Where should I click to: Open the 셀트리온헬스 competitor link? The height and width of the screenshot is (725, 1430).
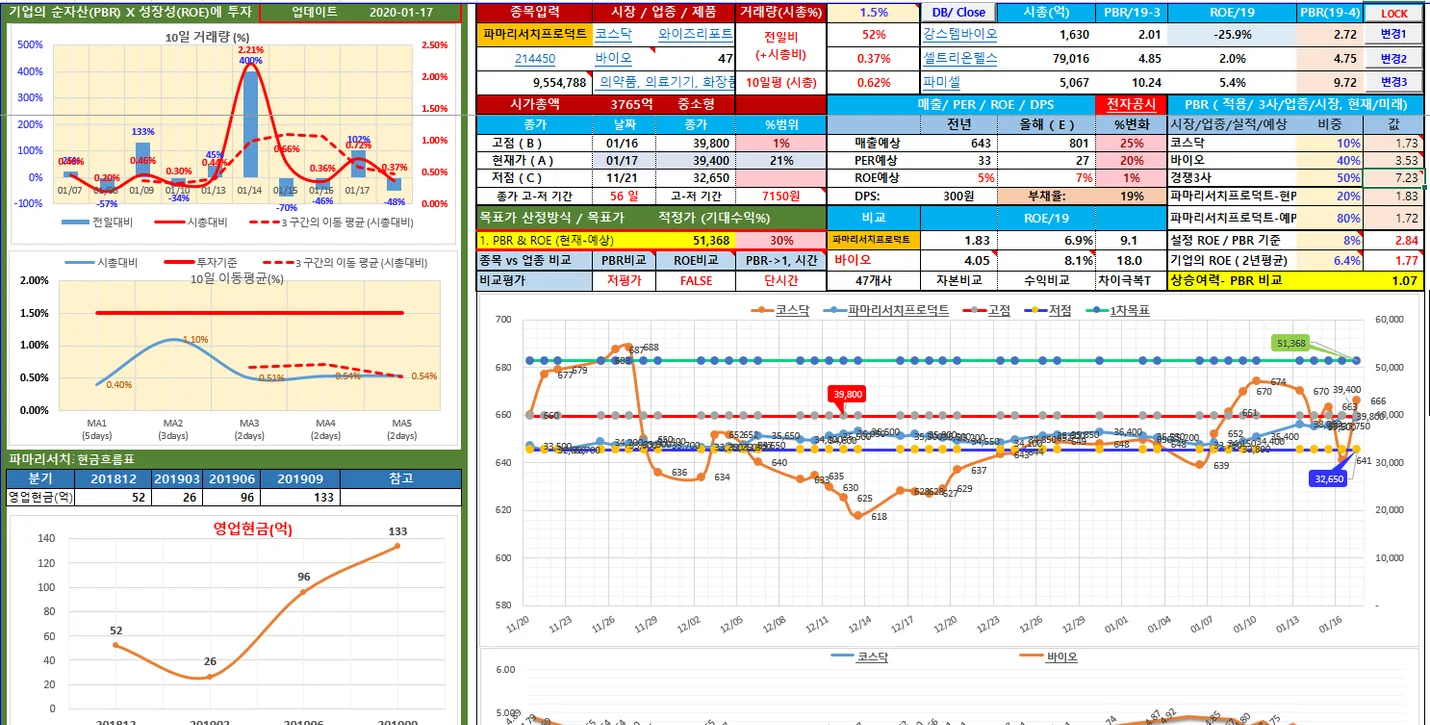click(960, 58)
